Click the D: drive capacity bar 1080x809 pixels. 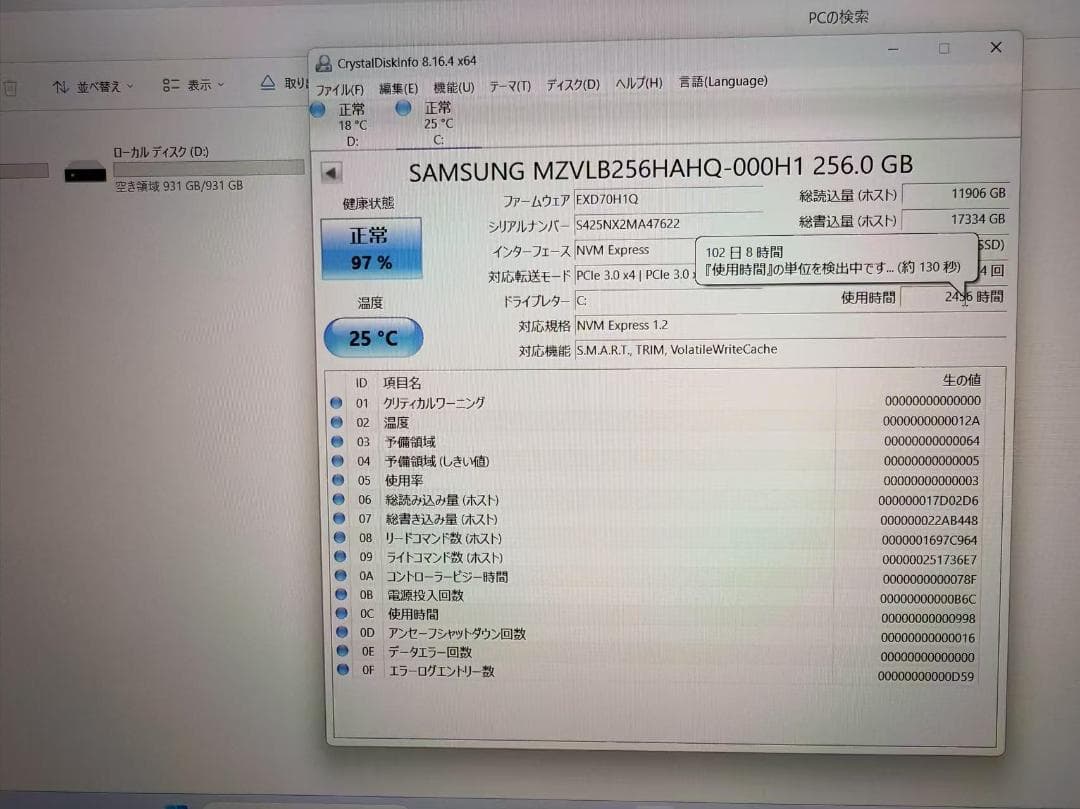[x=208, y=167]
